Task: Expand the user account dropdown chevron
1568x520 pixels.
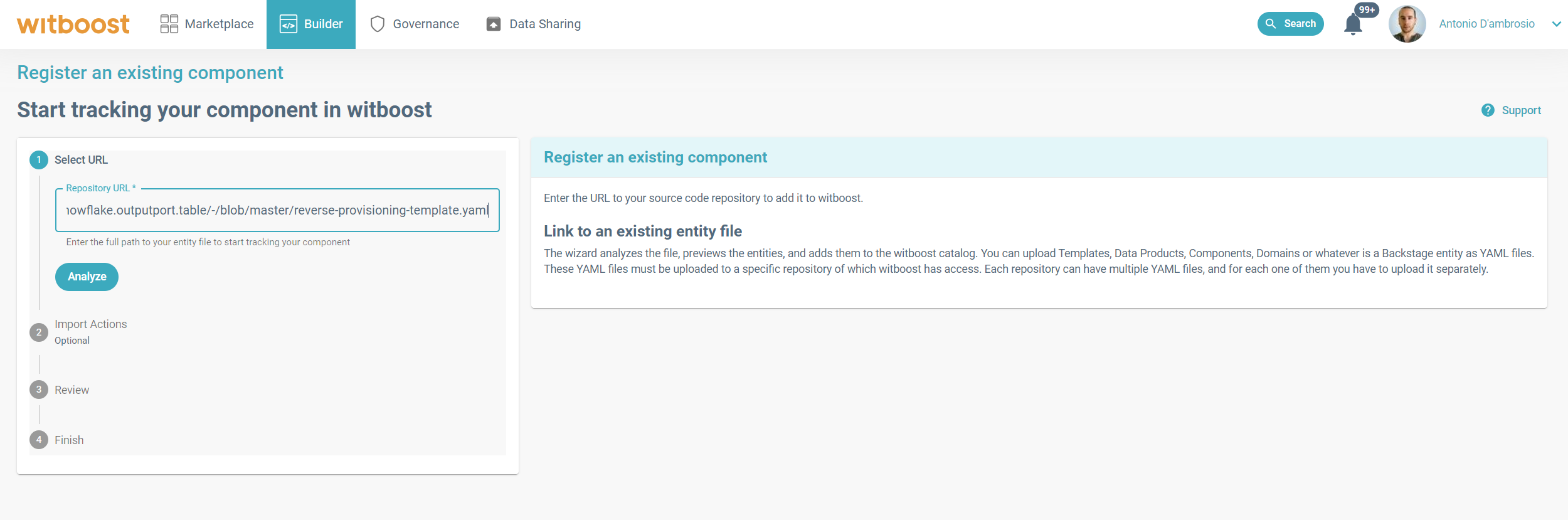Action: [x=1556, y=24]
